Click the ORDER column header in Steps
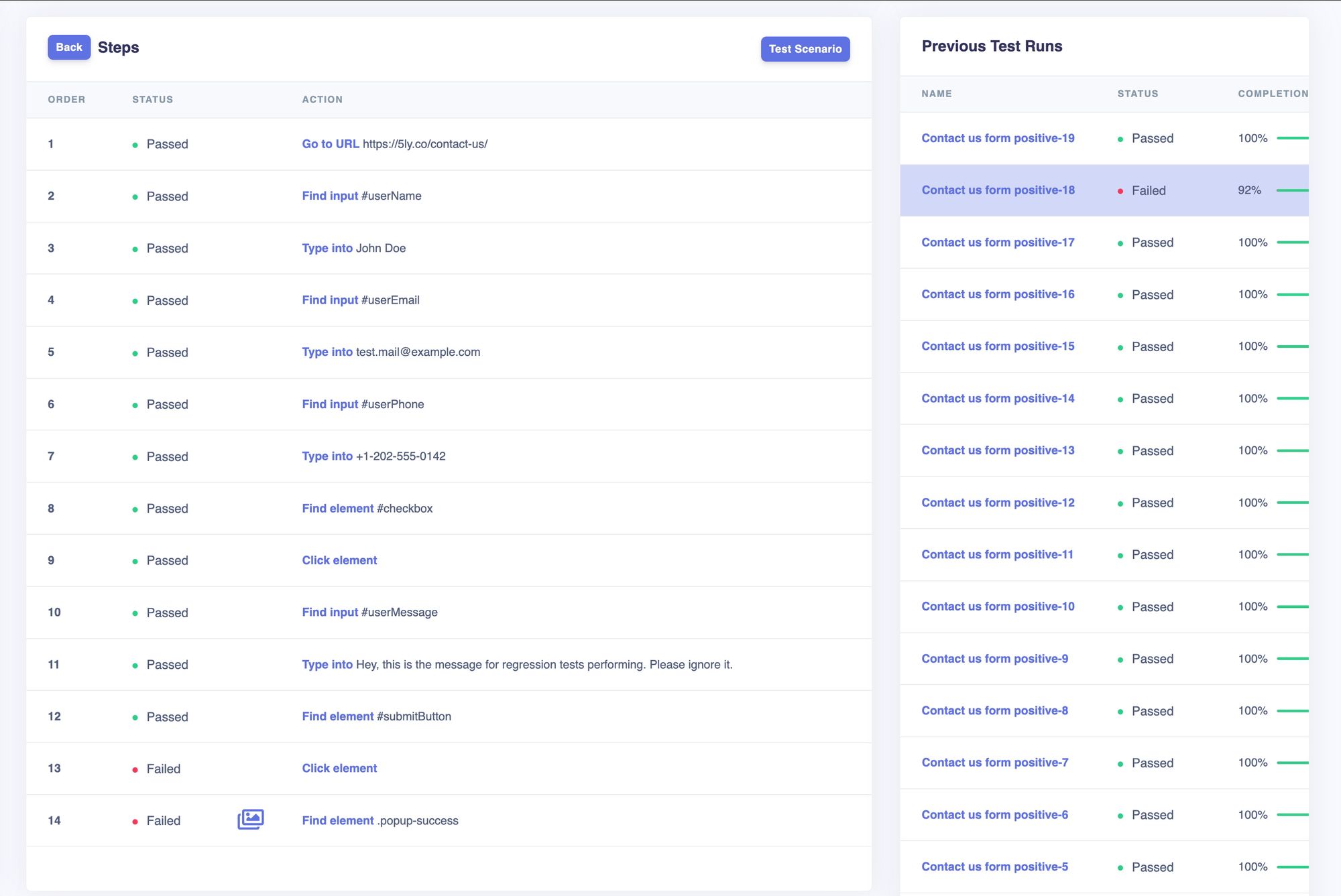Screen dimensions: 1341x896 click(x=66, y=99)
